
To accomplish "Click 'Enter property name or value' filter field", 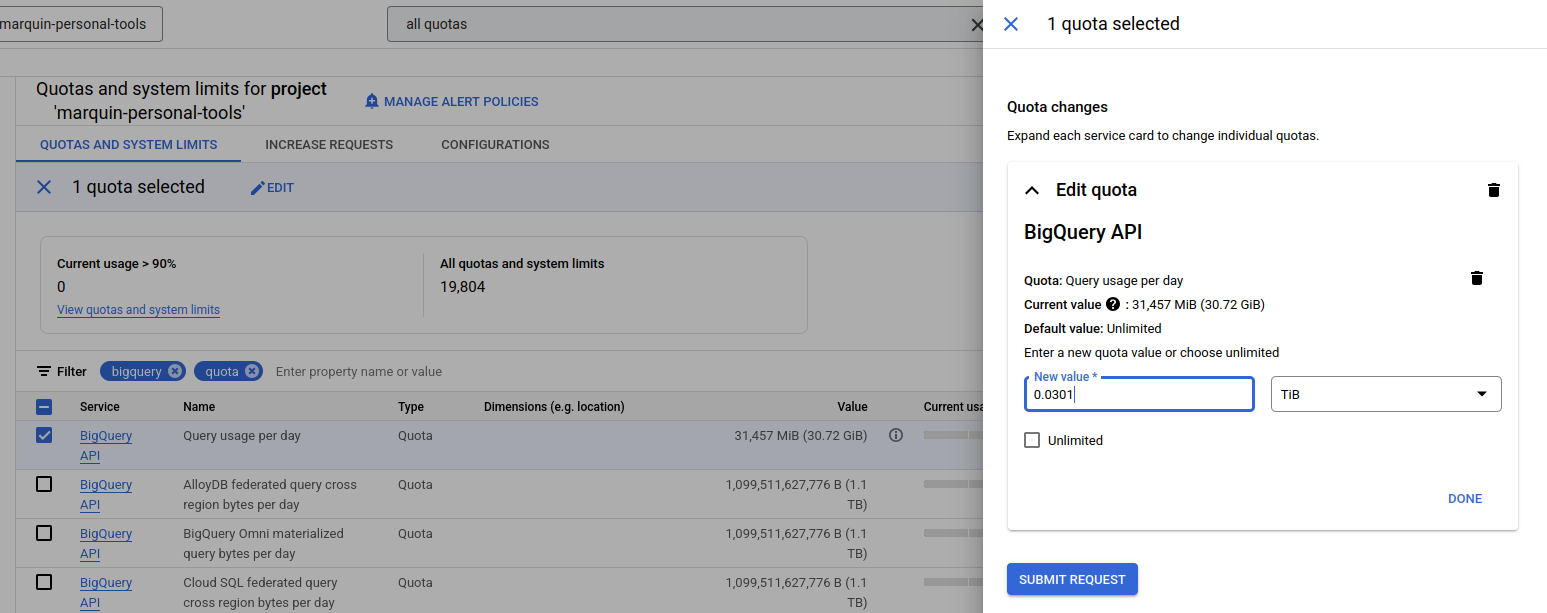I will 359,372.
